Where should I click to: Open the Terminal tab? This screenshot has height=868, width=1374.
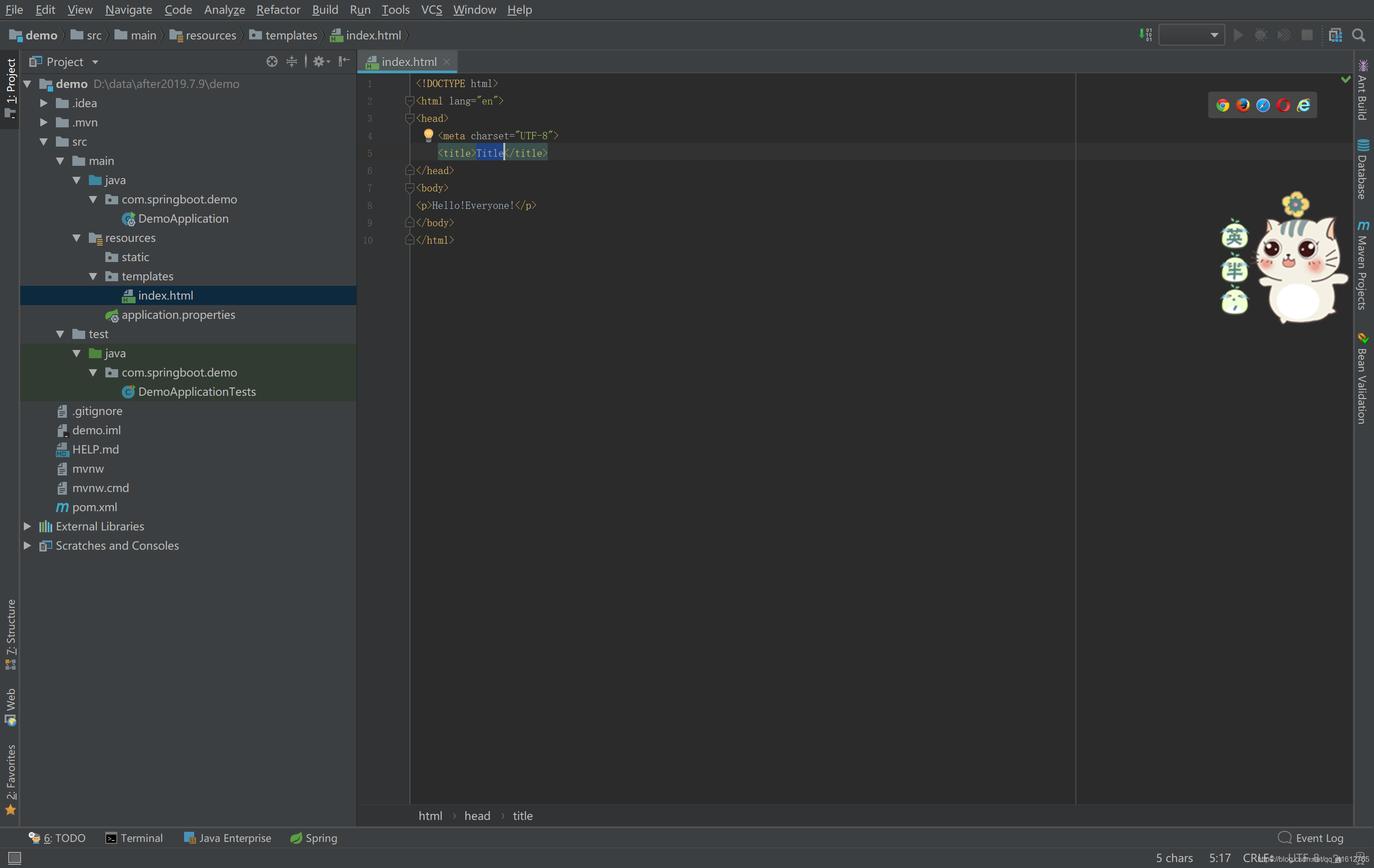click(134, 838)
